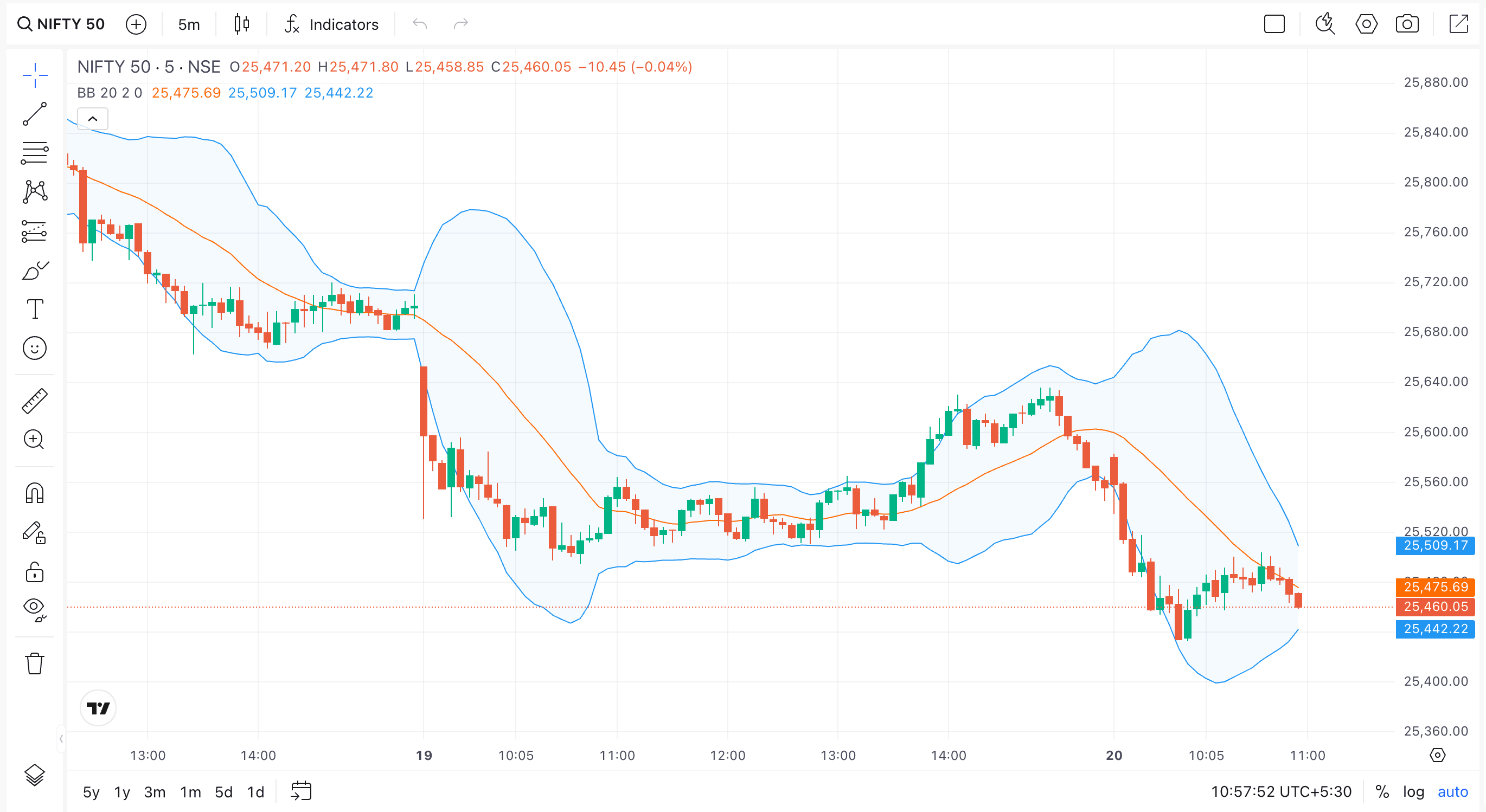Click the NIFTY 50 symbol search
This screenshot has width=1486, height=812.
coord(61,24)
